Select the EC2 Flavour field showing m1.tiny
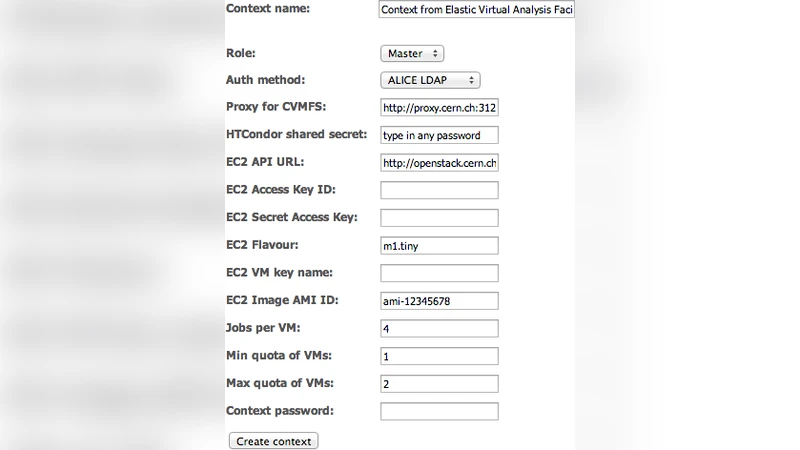The width and height of the screenshot is (800, 450). 439,246
